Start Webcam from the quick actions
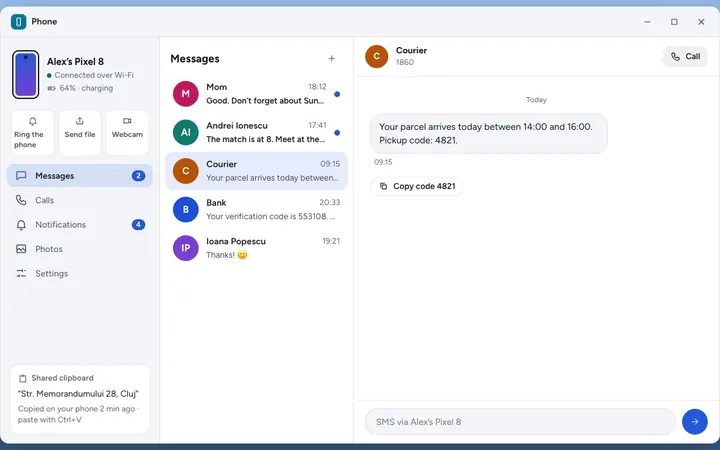Image resolution: width=720 pixels, height=450 pixels. pyautogui.click(x=127, y=132)
